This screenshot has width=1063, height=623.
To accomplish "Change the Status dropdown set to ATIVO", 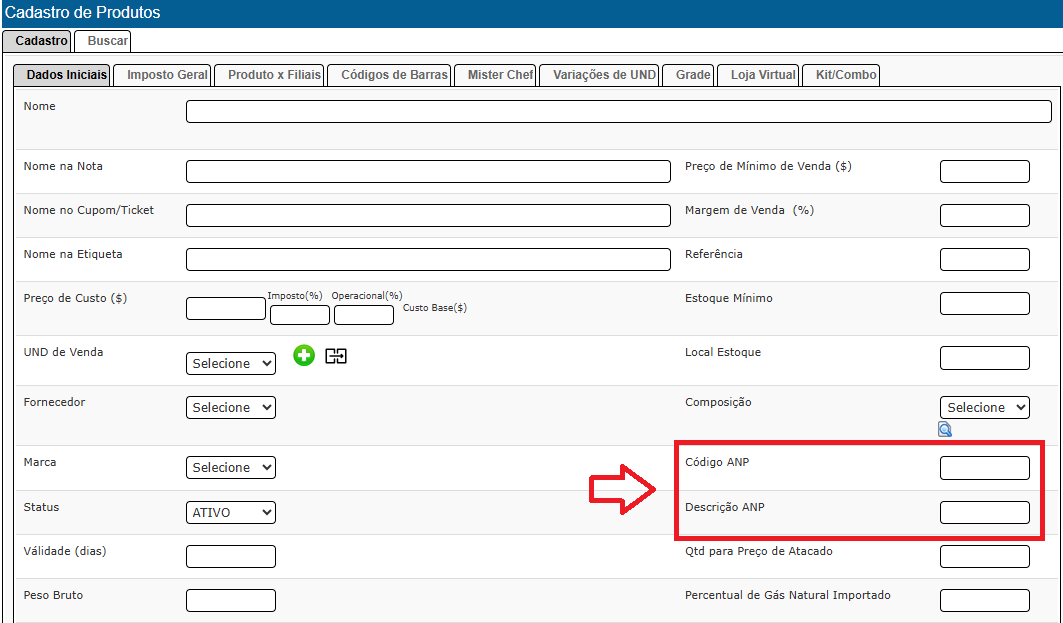I will [x=231, y=512].
